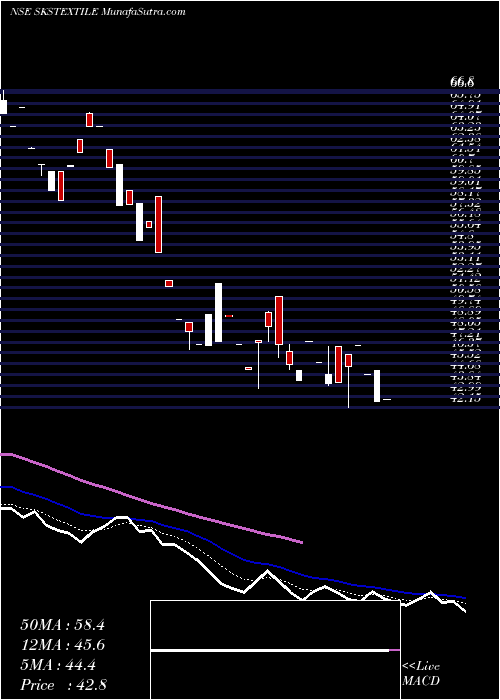Select the 12MA : 45.6 readout
Screen dimensions: 500x700
pos(62,645)
